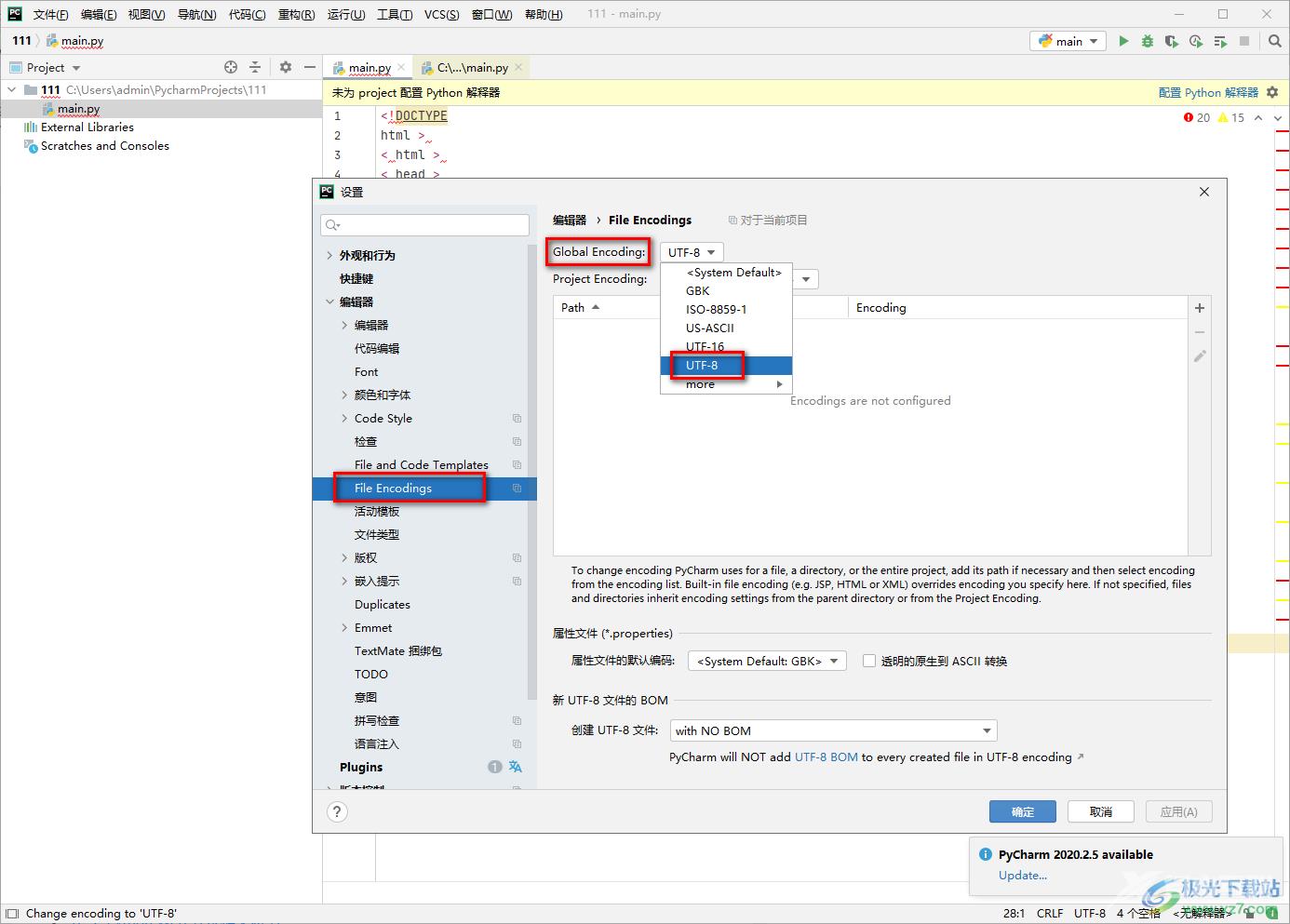
Task: Hide the Project tool window
Action: 310,67
